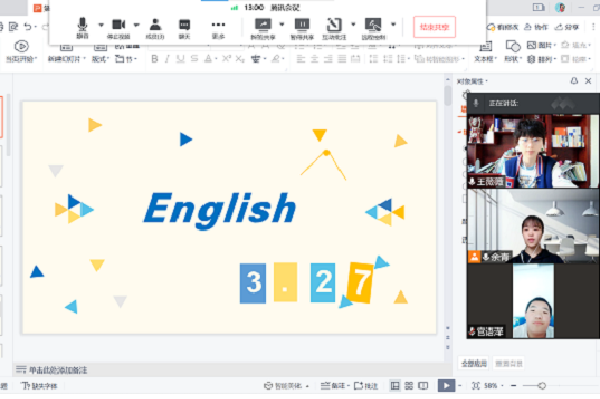Select the first participant's video tile

pyautogui.click(x=533, y=151)
